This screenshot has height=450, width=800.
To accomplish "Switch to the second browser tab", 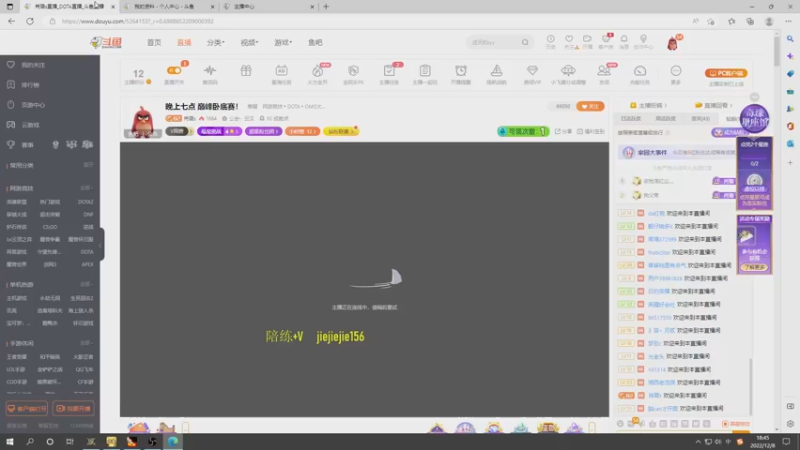I will (x=168, y=7).
